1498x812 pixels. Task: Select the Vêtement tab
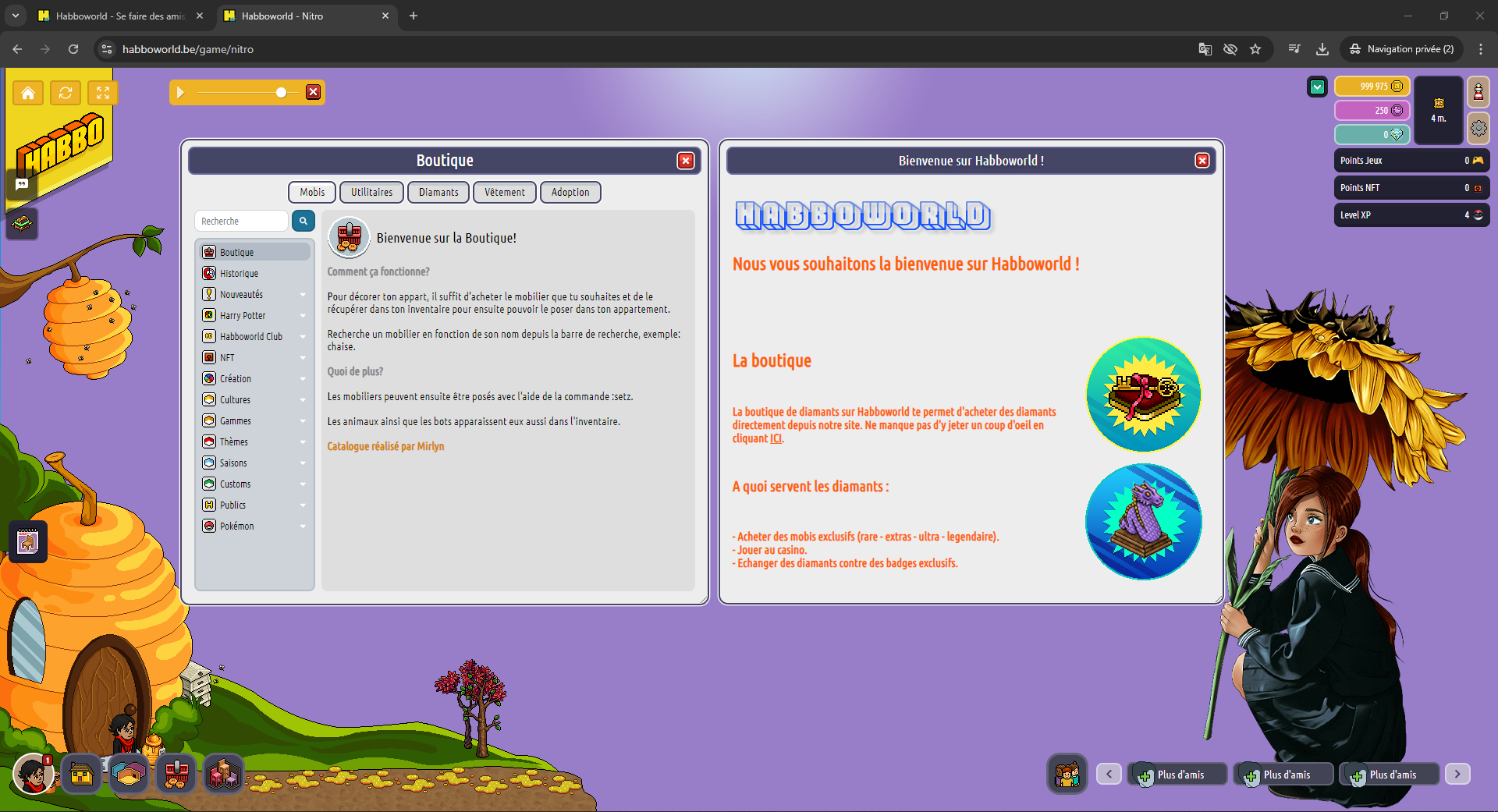(505, 193)
